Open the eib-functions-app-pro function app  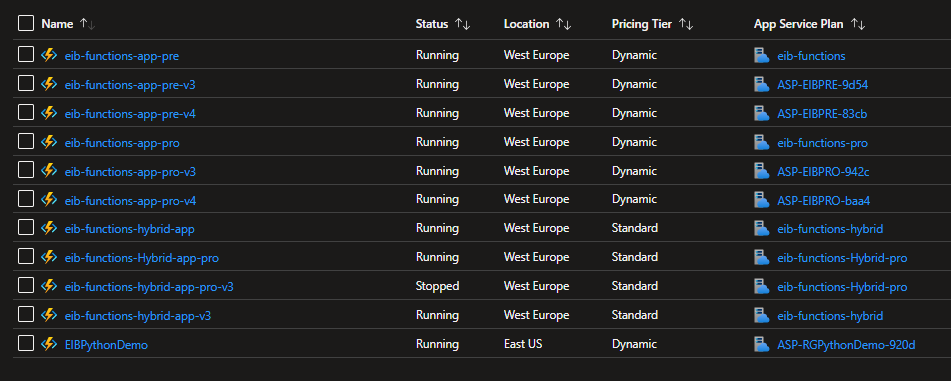pyautogui.click(x=123, y=143)
